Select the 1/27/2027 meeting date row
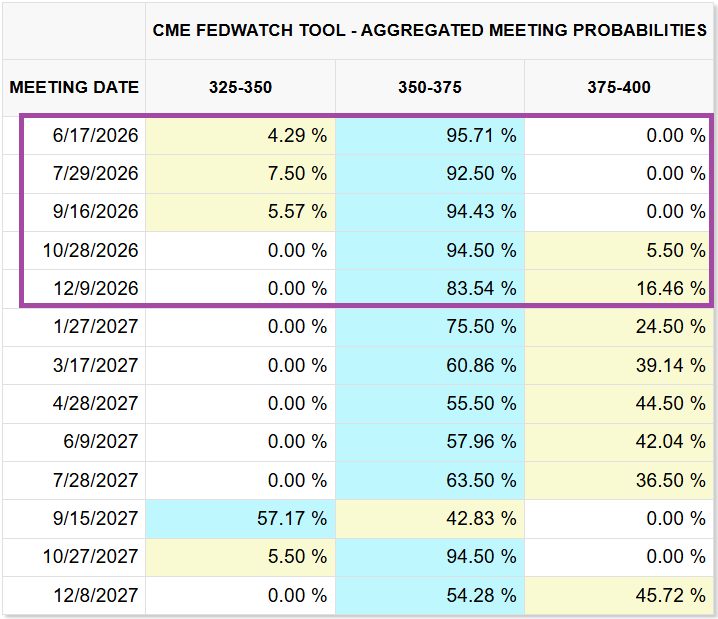This screenshot has height=619, width=718. pyautogui.click(x=358, y=327)
